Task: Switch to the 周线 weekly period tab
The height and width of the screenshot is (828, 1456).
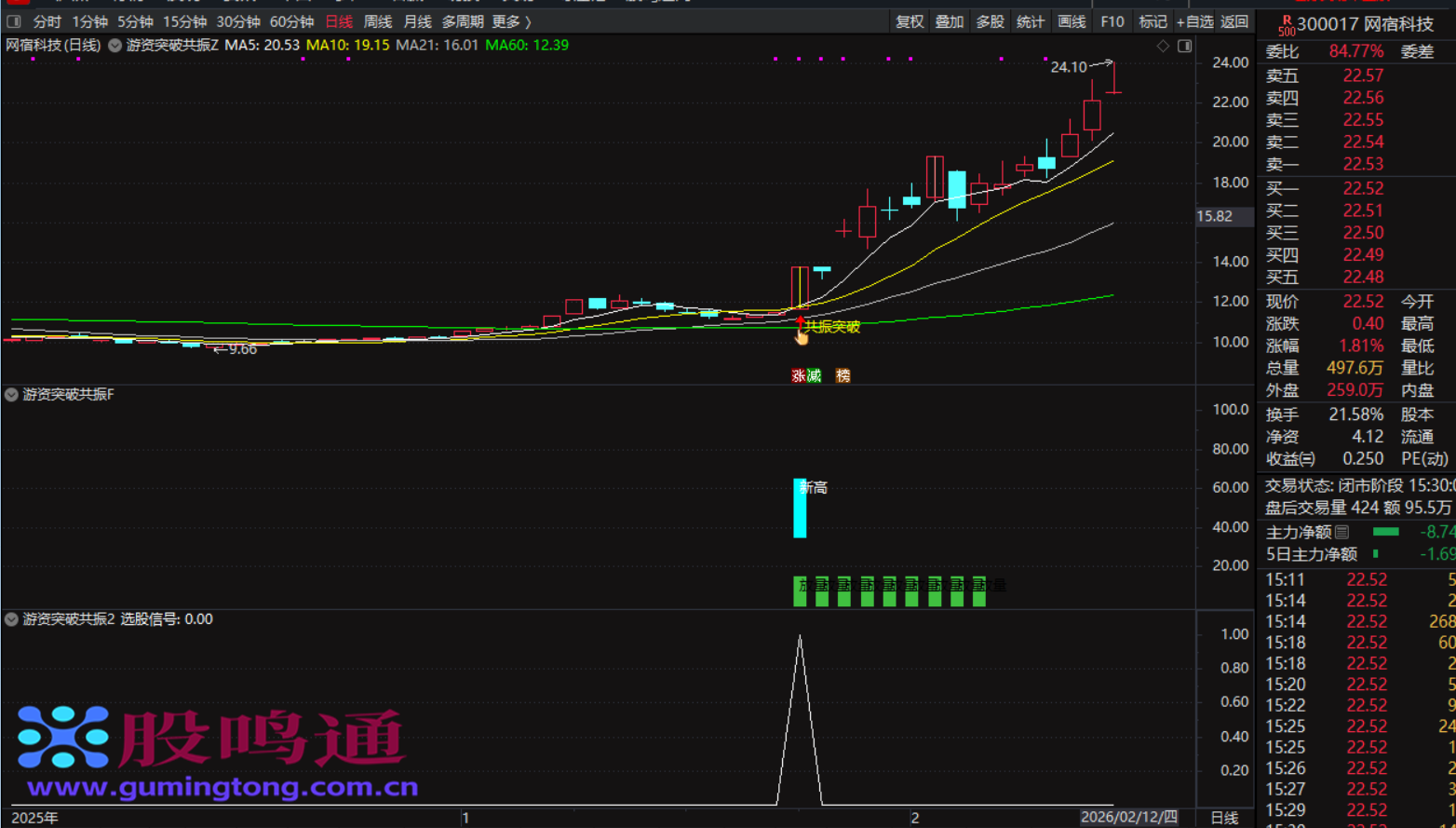Action: click(378, 21)
